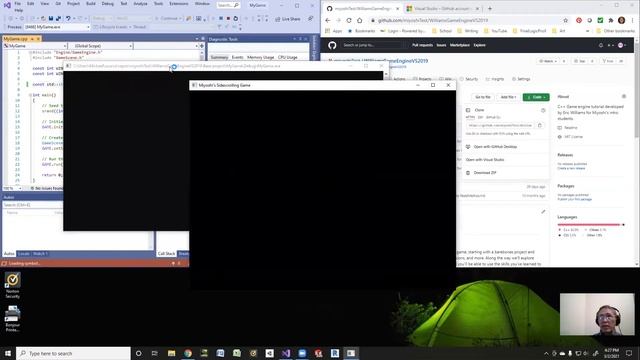This screenshot has width=640, height=360.
Task: Open the (Global Scope) dropdown
Action: [x=100, y=46]
